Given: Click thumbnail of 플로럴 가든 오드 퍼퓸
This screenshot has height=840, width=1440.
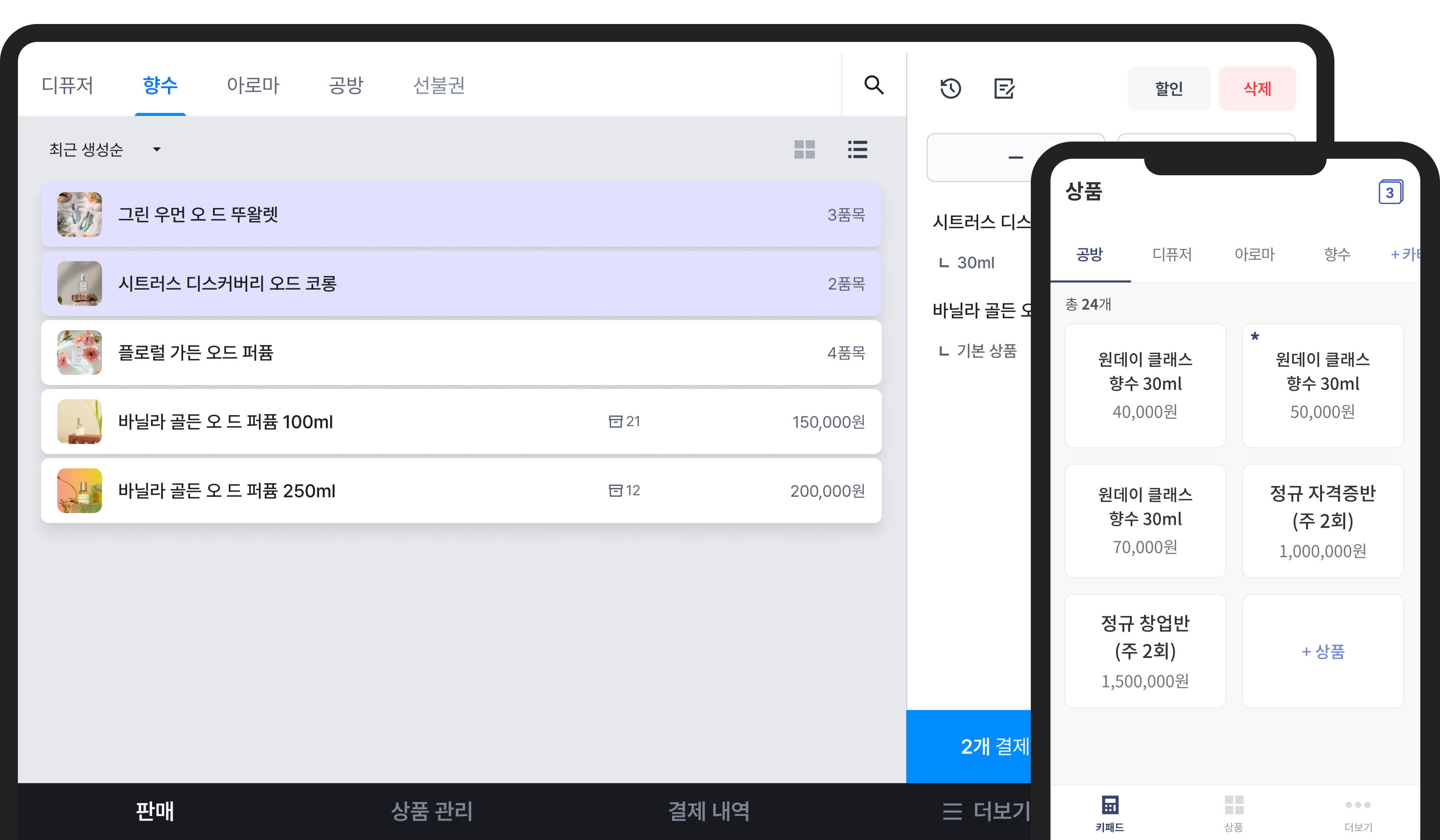Looking at the screenshot, I should click(x=80, y=352).
